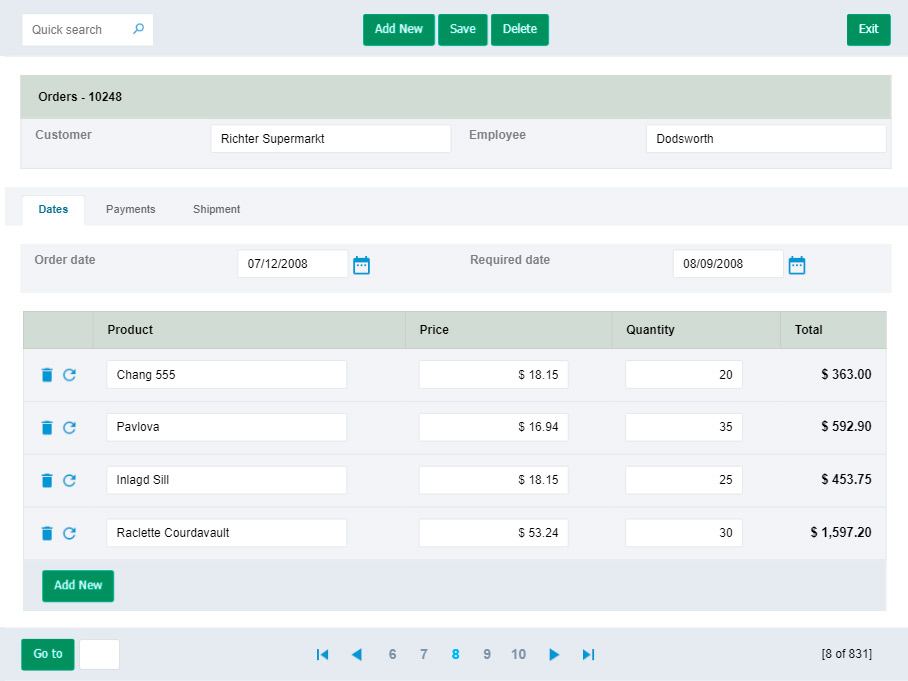Switch to the Payments tab

coord(131,209)
